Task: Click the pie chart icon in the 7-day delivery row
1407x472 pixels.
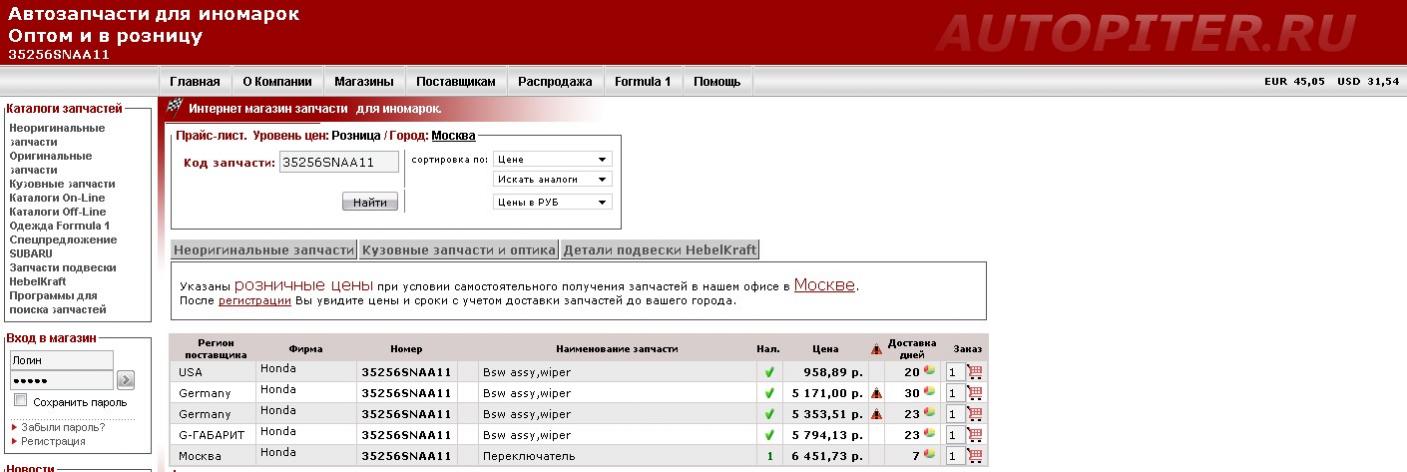Action: point(929,455)
